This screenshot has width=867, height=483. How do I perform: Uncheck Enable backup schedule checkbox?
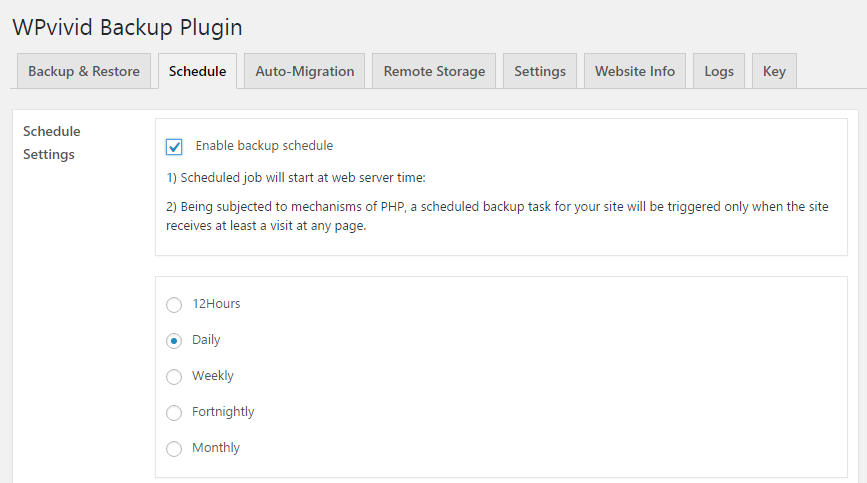(174, 146)
